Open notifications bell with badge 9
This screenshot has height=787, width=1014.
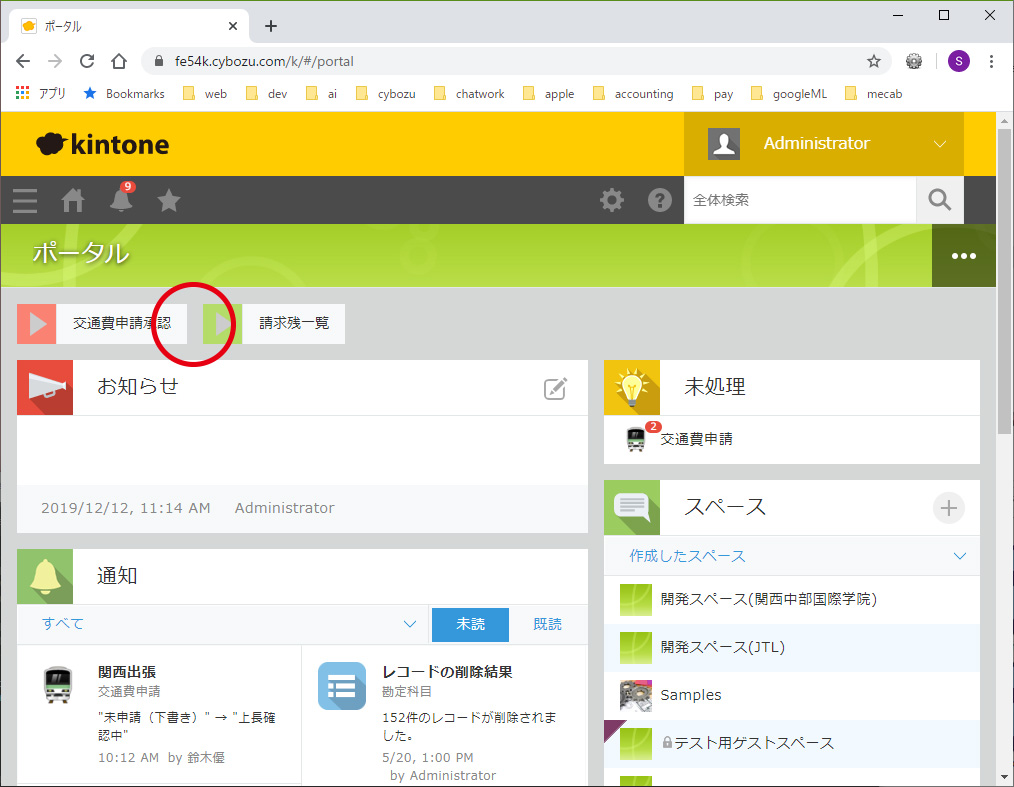point(121,197)
